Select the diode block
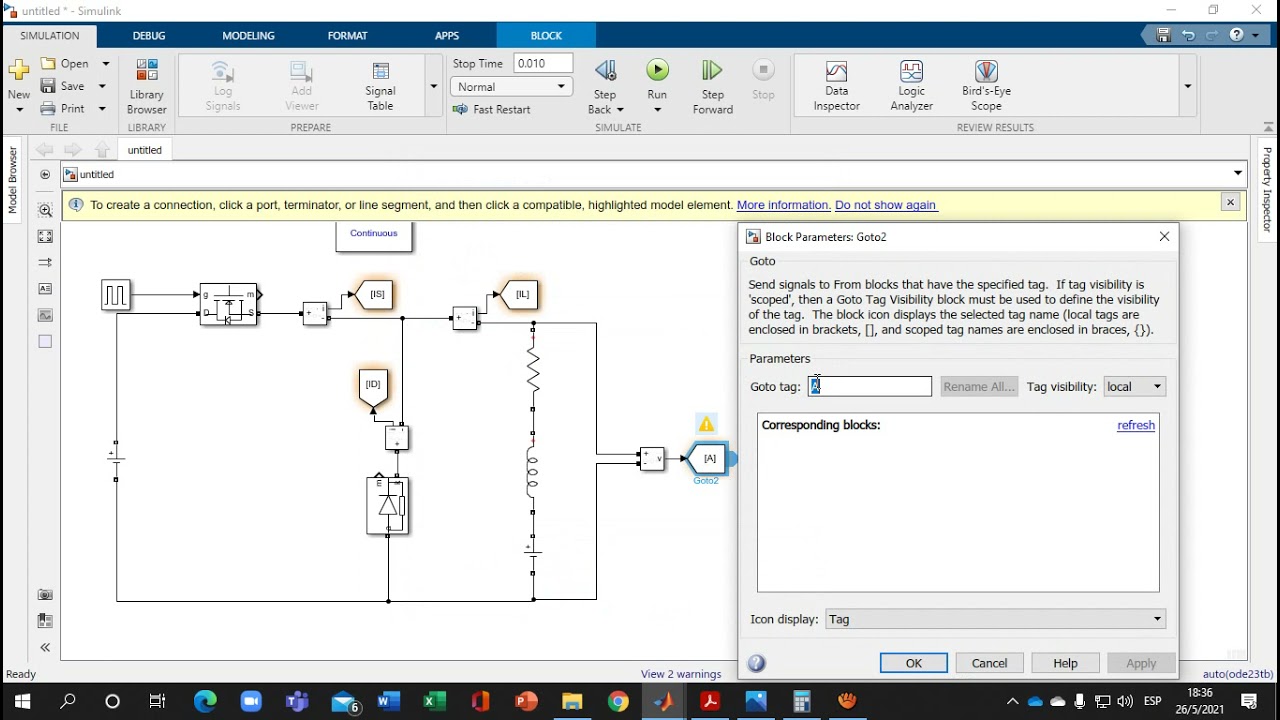1280x720 pixels. (388, 506)
